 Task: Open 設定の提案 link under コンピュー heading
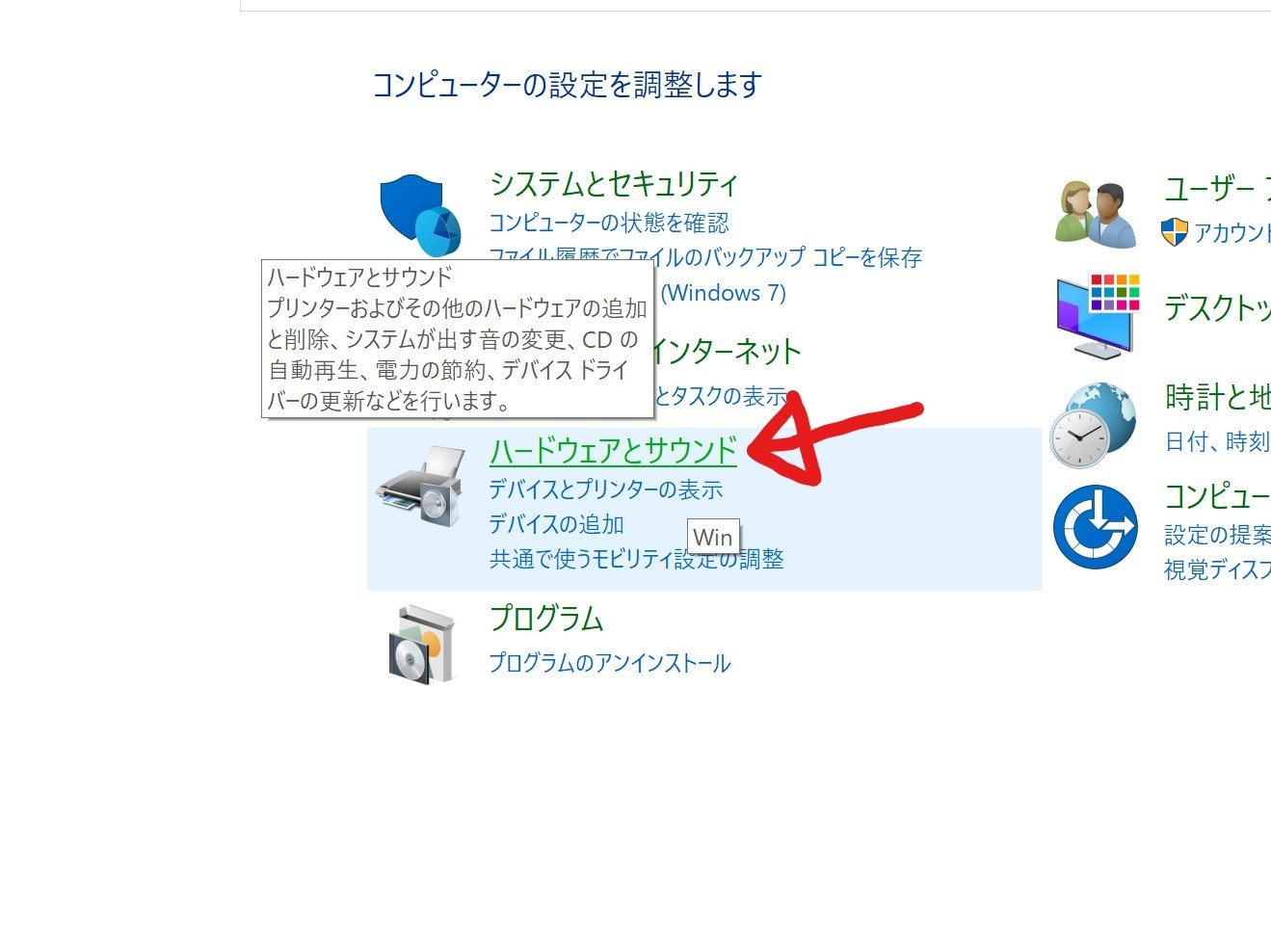pos(1217,535)
